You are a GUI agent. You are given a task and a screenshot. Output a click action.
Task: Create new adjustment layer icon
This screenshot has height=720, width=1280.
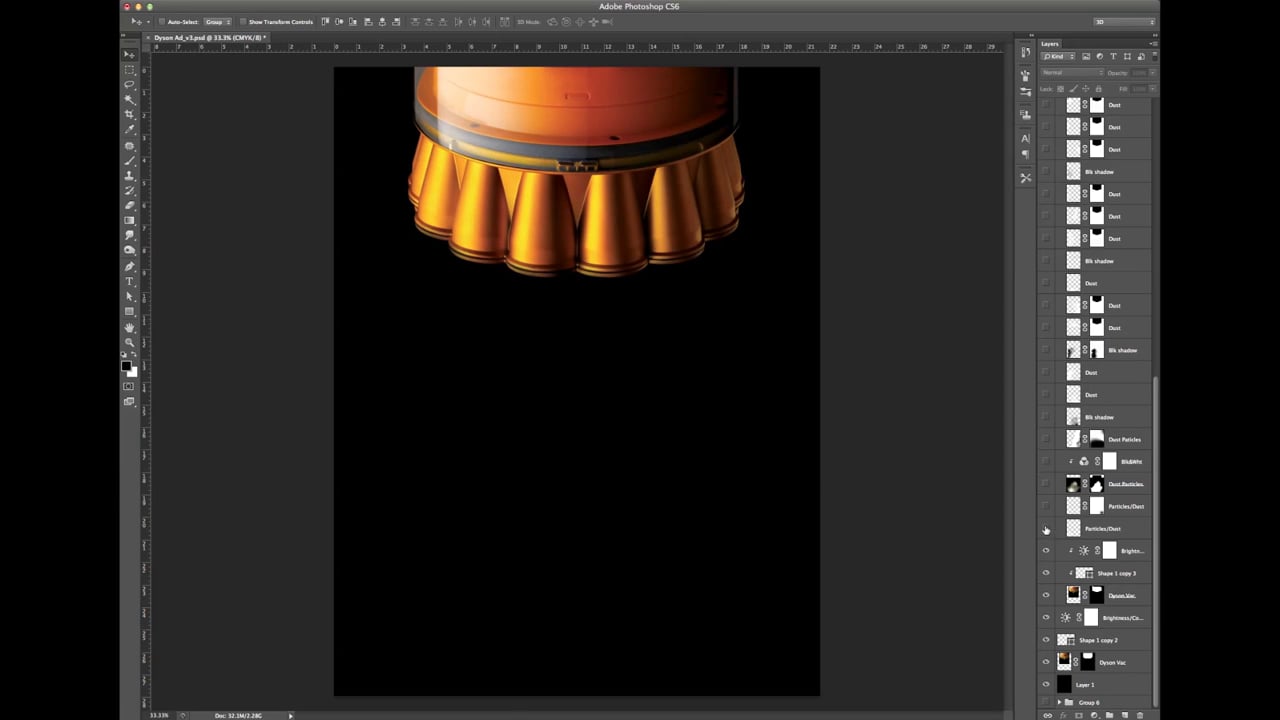(1095, 715)
